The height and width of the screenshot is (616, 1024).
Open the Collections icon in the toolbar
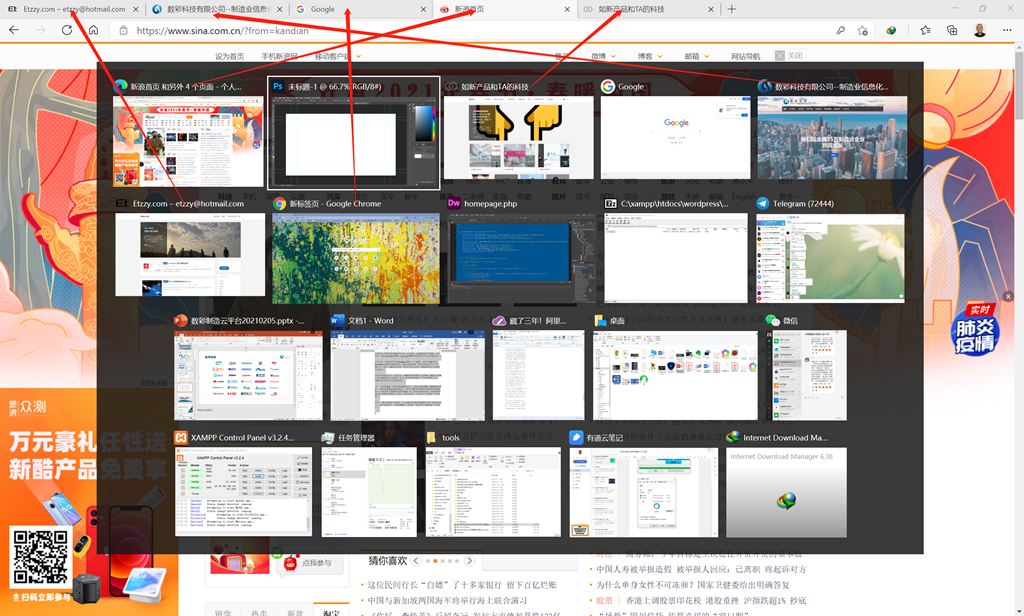click(x=952, y=30)
